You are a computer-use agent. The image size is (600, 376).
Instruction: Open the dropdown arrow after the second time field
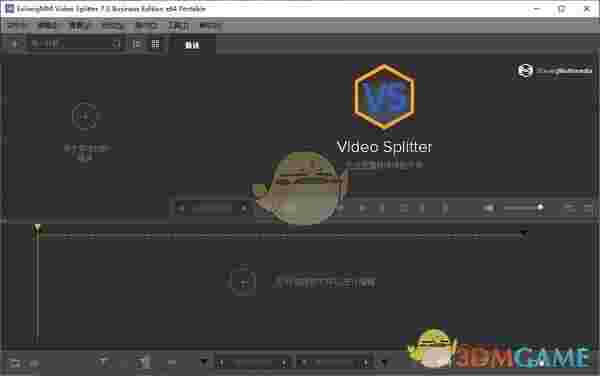(x=384, y=362)
